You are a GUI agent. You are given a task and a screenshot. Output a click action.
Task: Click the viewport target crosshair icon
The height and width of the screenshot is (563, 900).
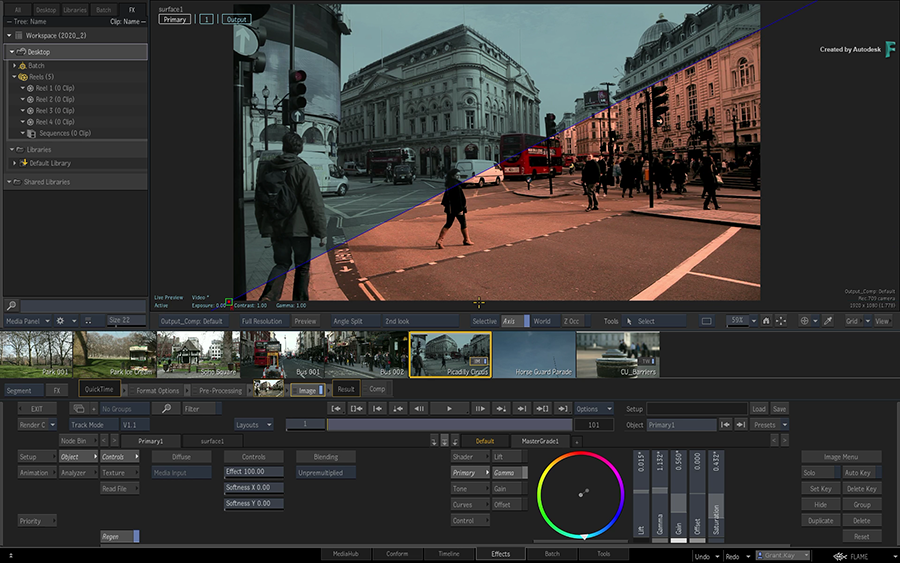click(x=805, y=321)
